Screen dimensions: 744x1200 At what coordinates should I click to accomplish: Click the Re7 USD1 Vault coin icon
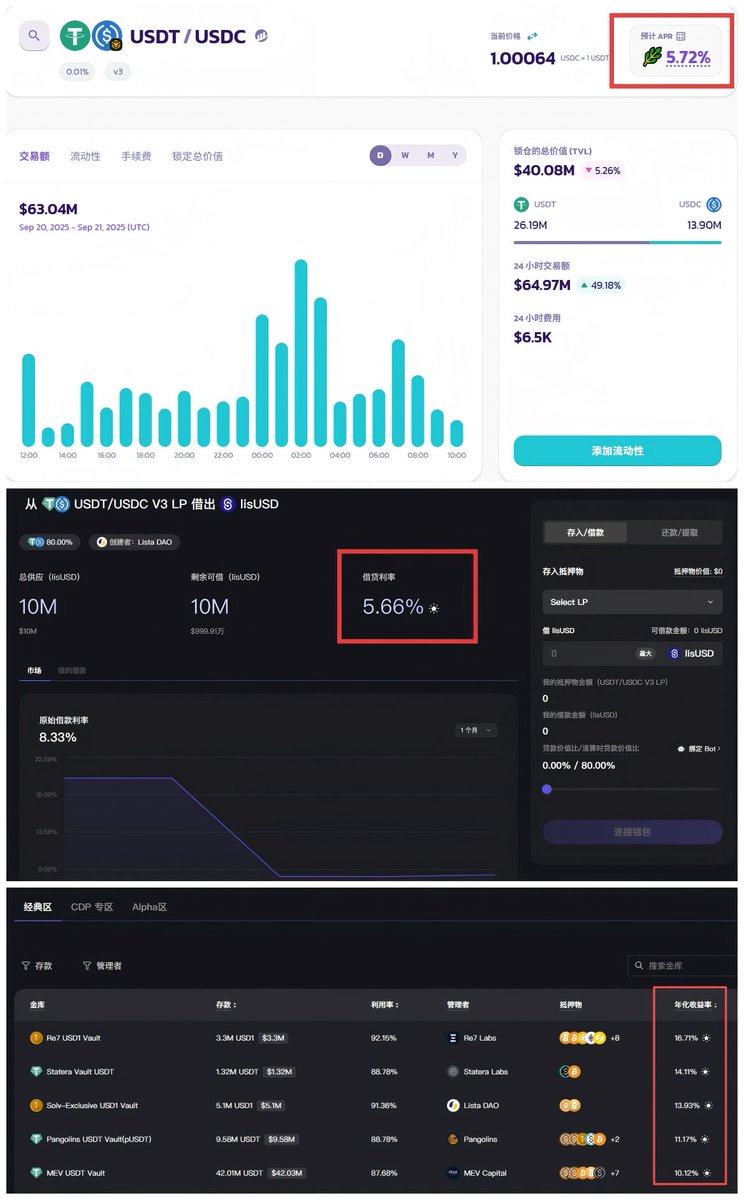click(x=36, y=1038)
